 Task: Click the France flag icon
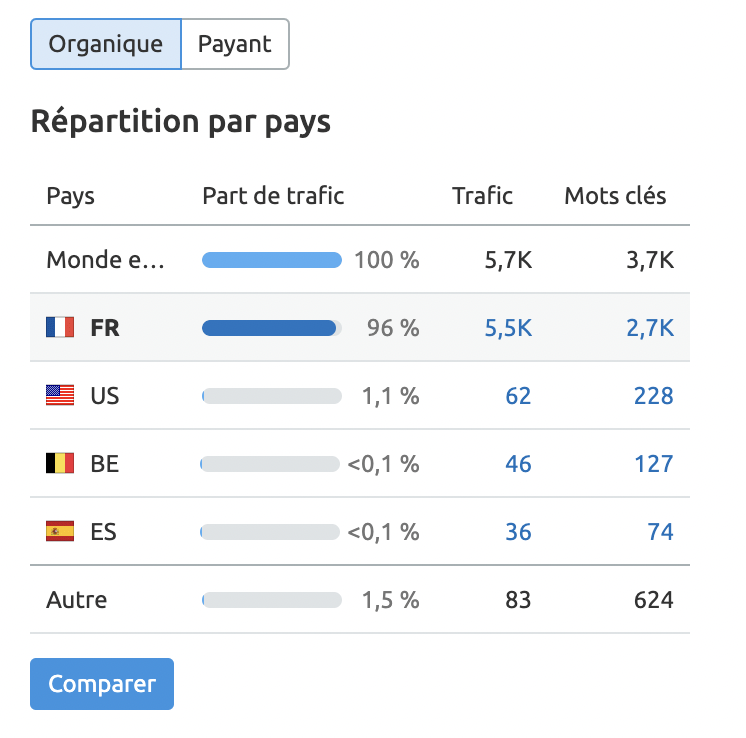pyautogui.click(x=60, y=327)
